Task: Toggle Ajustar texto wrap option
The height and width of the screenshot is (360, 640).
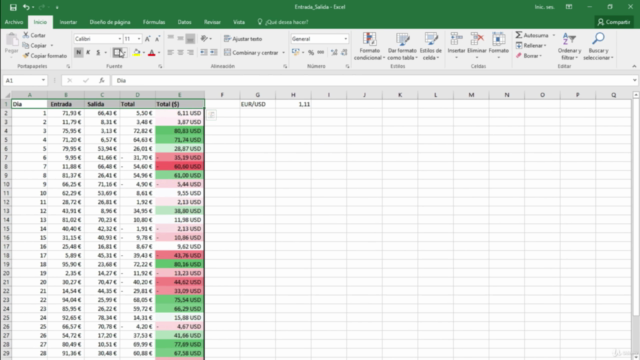Action: coord(243,39)
